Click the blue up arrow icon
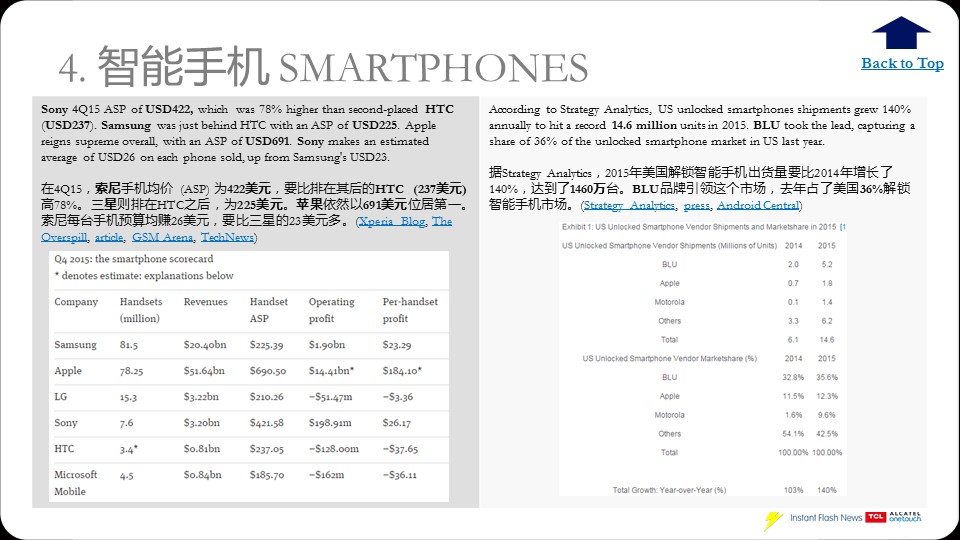960x540 pixels. point(901,32)
